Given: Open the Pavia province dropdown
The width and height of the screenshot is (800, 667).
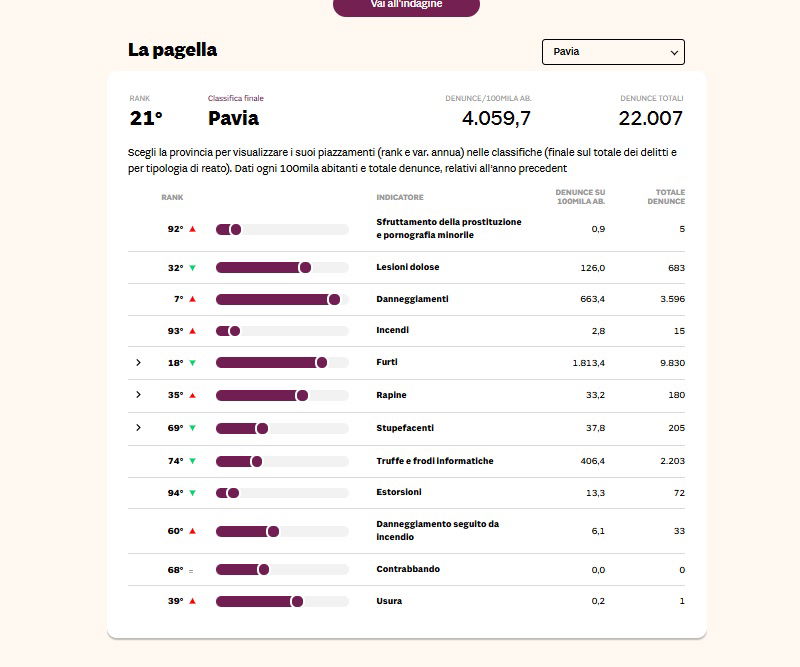Looking at the screenshot, I should [613, 52].
